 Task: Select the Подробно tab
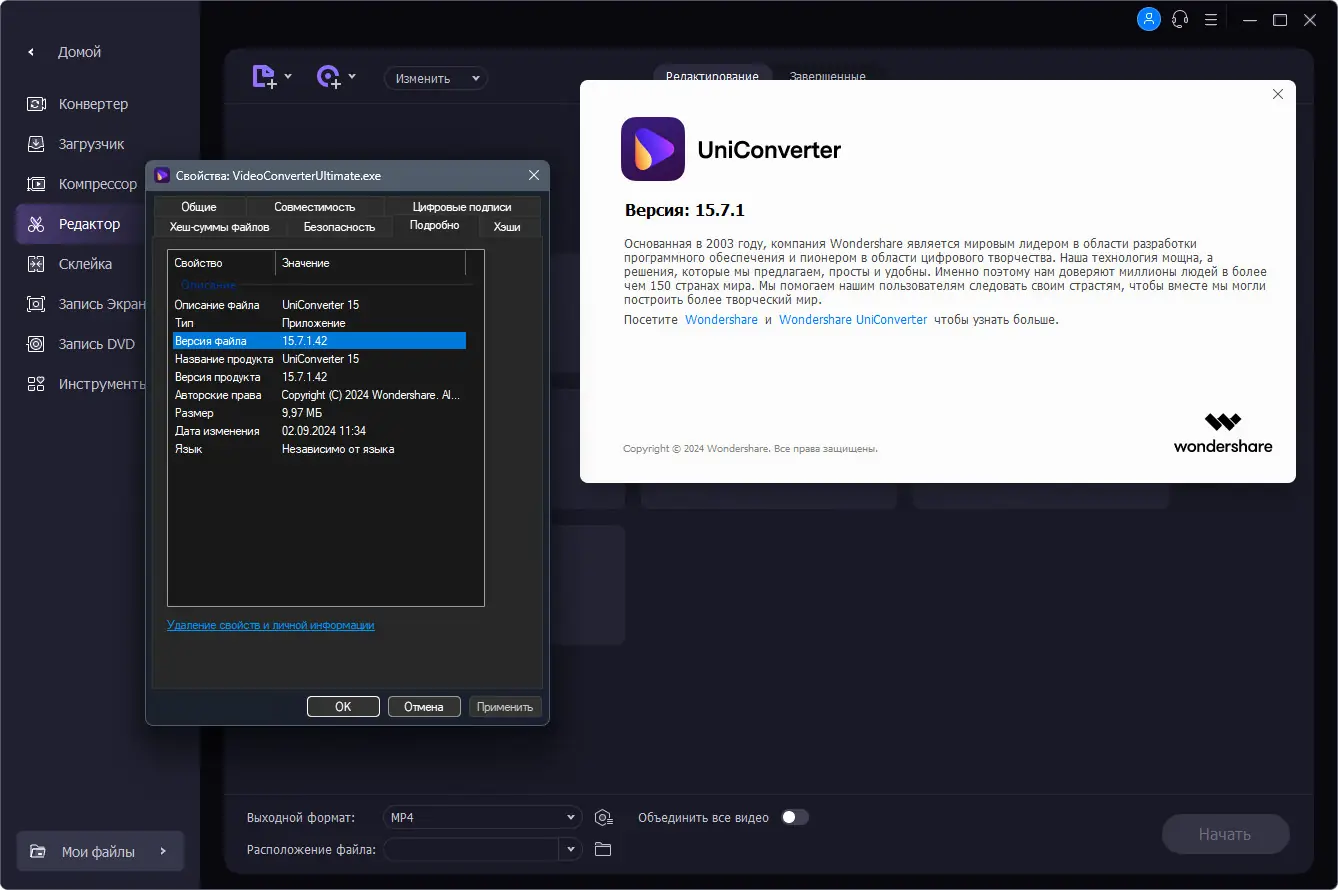(435, 226)
